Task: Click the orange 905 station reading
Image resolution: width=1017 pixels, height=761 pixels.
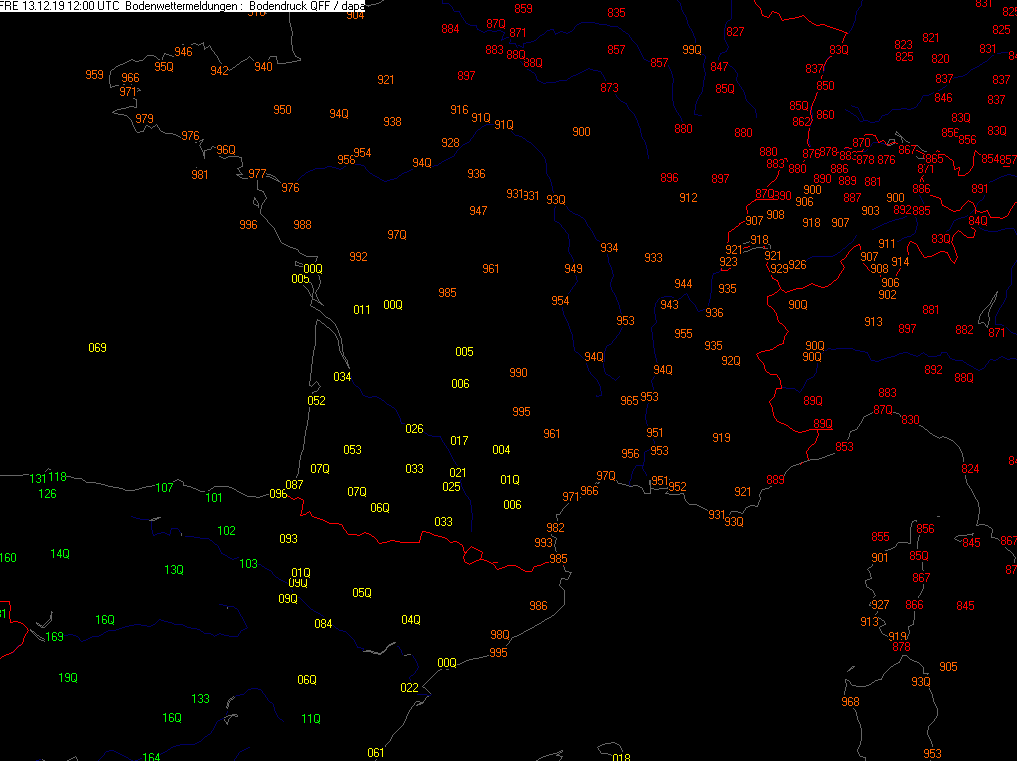Action: (x=948, y=667)
